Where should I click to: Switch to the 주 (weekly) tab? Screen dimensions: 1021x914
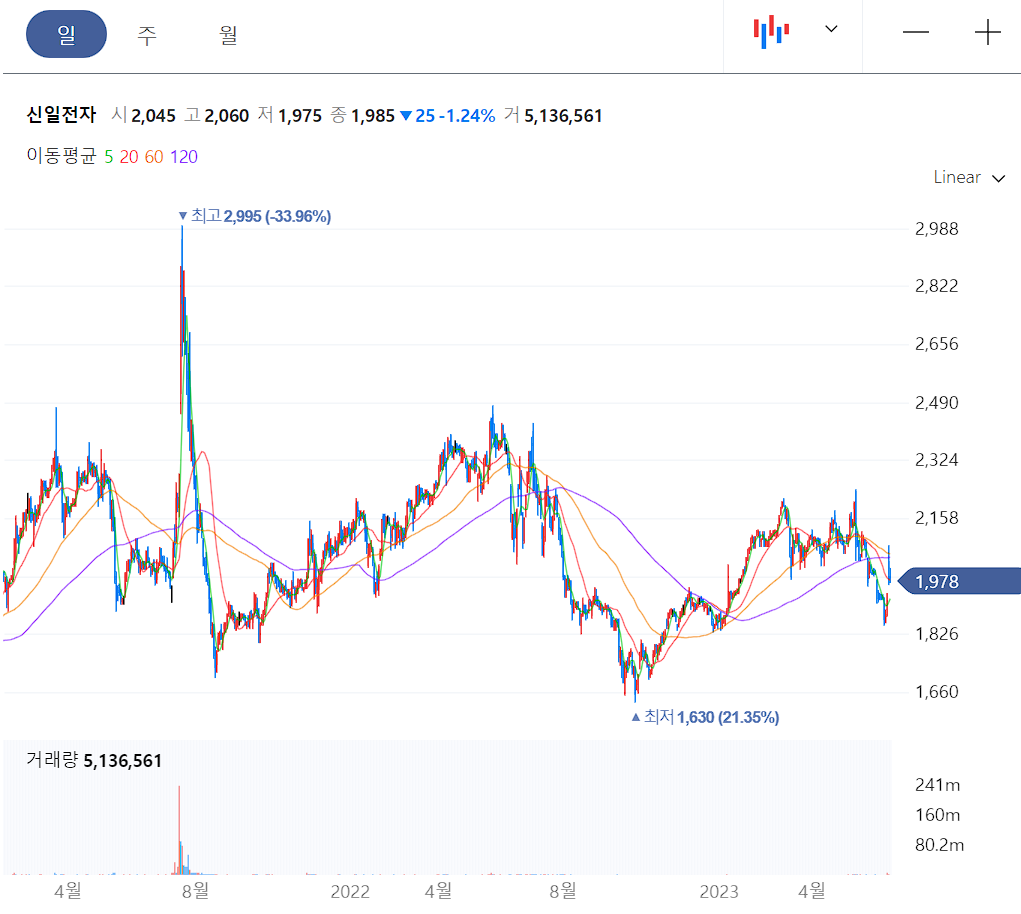(146, 33)
